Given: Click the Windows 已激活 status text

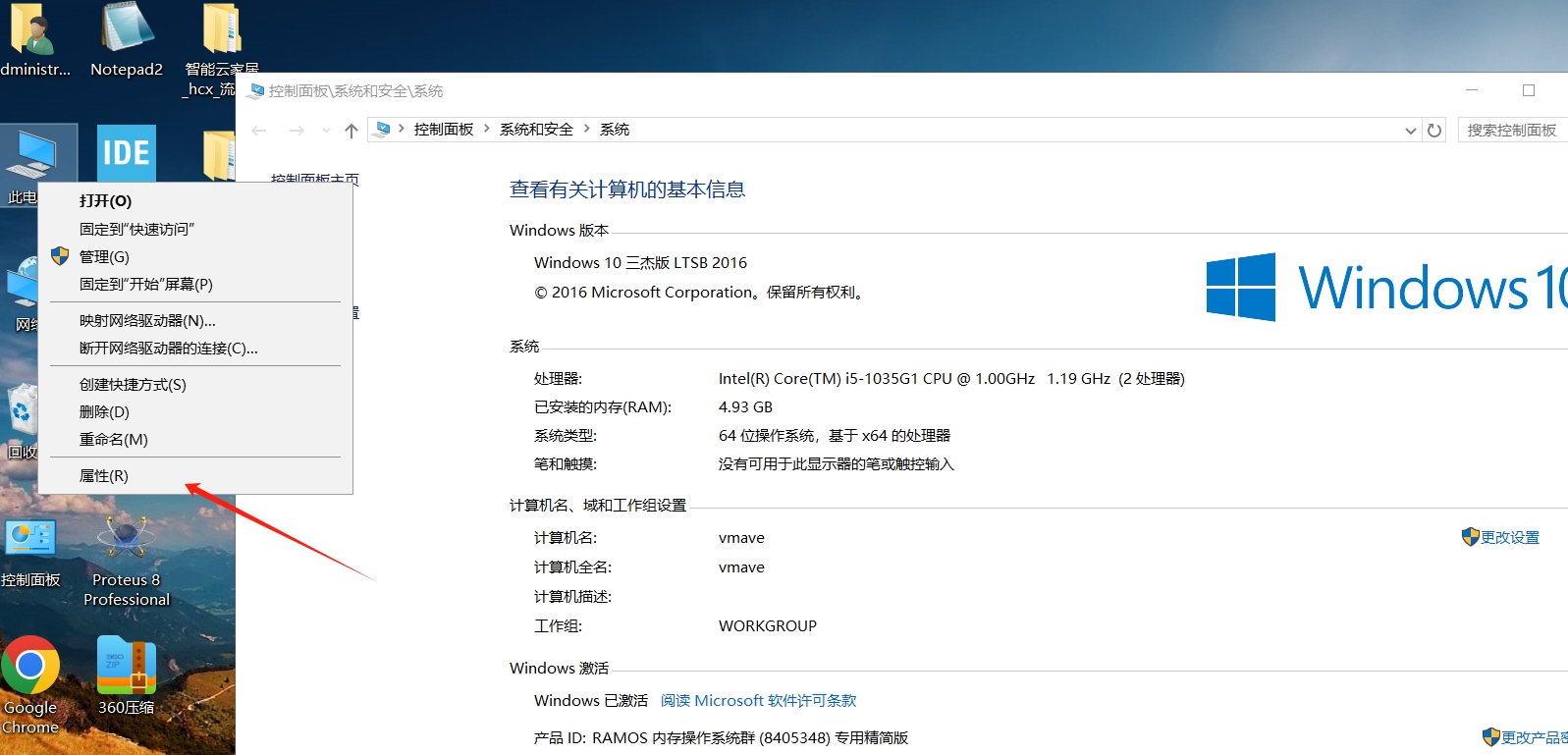Looking at the screenshot, I should click(x=591, y=700).
